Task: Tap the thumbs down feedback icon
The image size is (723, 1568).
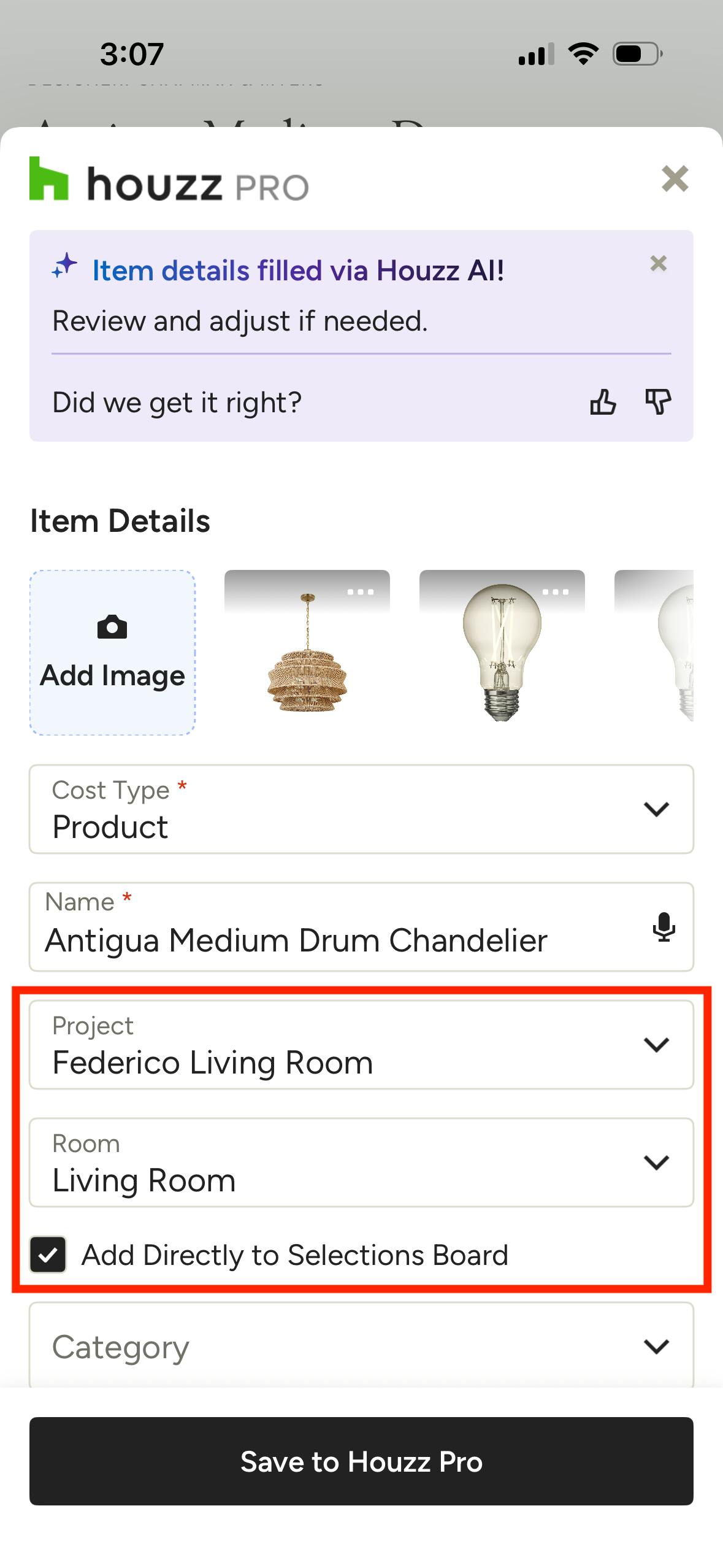Action: 657,402
